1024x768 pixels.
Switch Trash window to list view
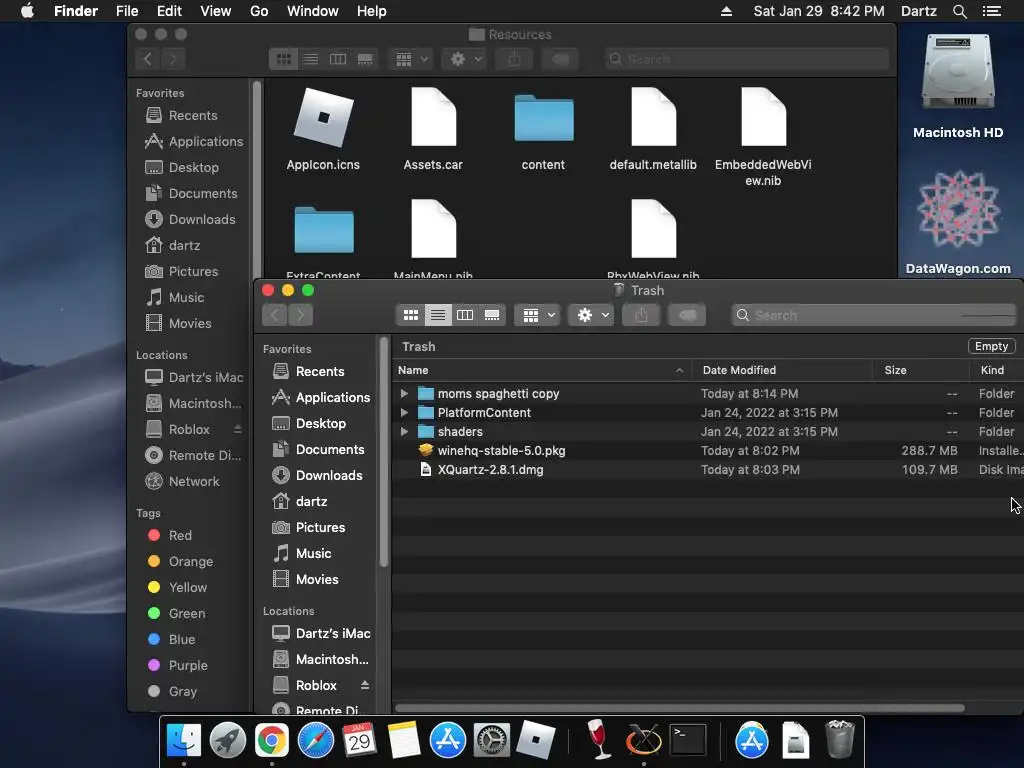(x=438, y=315)
